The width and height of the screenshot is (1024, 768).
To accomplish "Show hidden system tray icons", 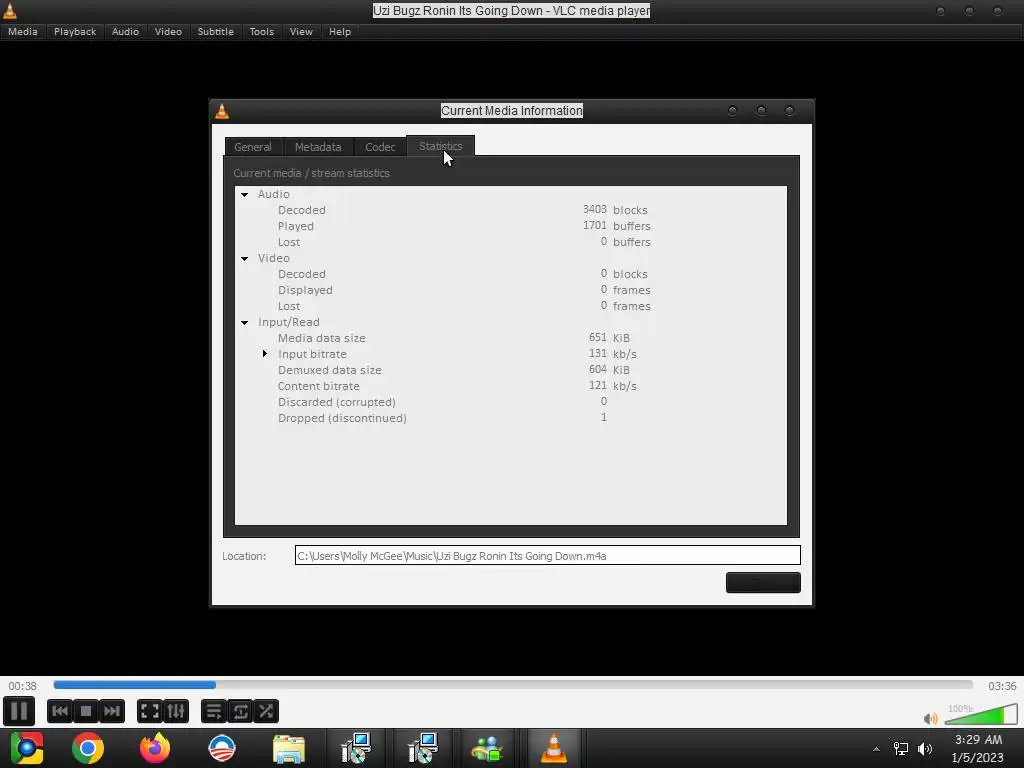I will pos(876,749).
